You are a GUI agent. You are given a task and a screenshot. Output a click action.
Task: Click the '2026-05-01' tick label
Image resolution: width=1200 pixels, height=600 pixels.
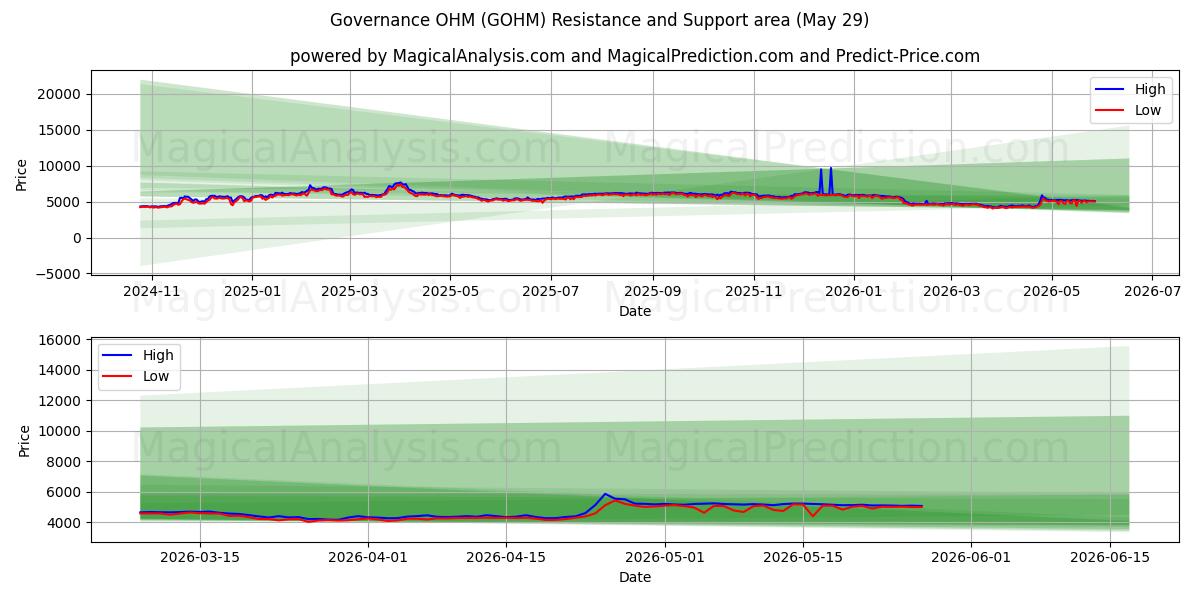click(x=664, y=556)
